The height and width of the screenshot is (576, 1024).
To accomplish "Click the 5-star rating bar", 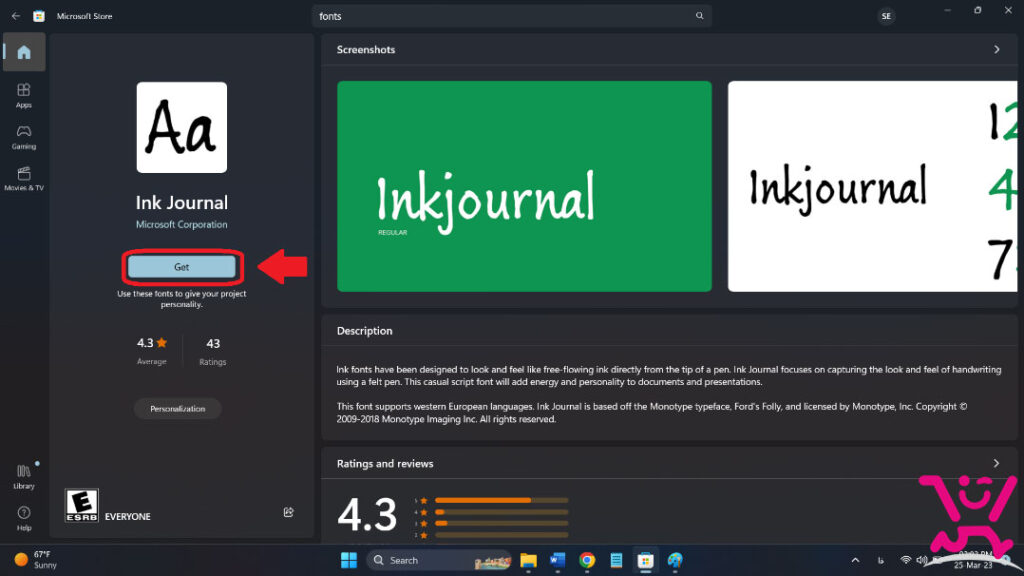I will tap(502, 500).
